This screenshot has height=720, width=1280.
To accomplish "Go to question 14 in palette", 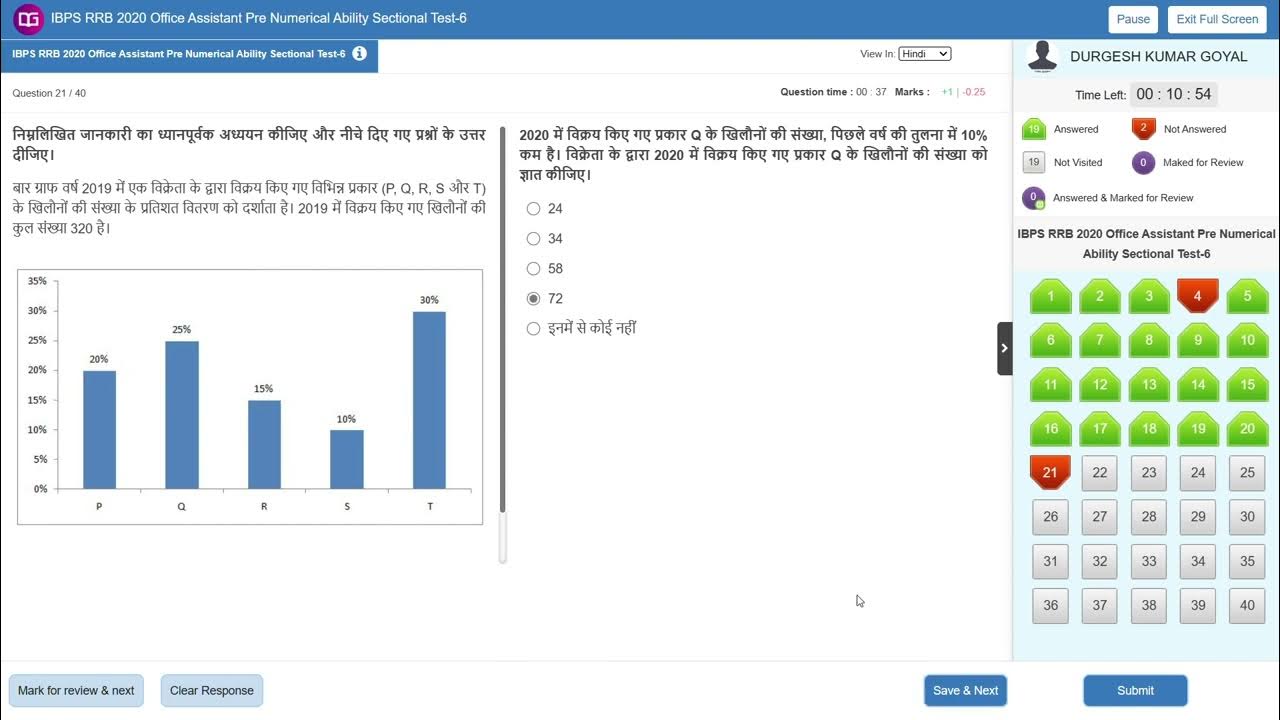I will 1198,384.
